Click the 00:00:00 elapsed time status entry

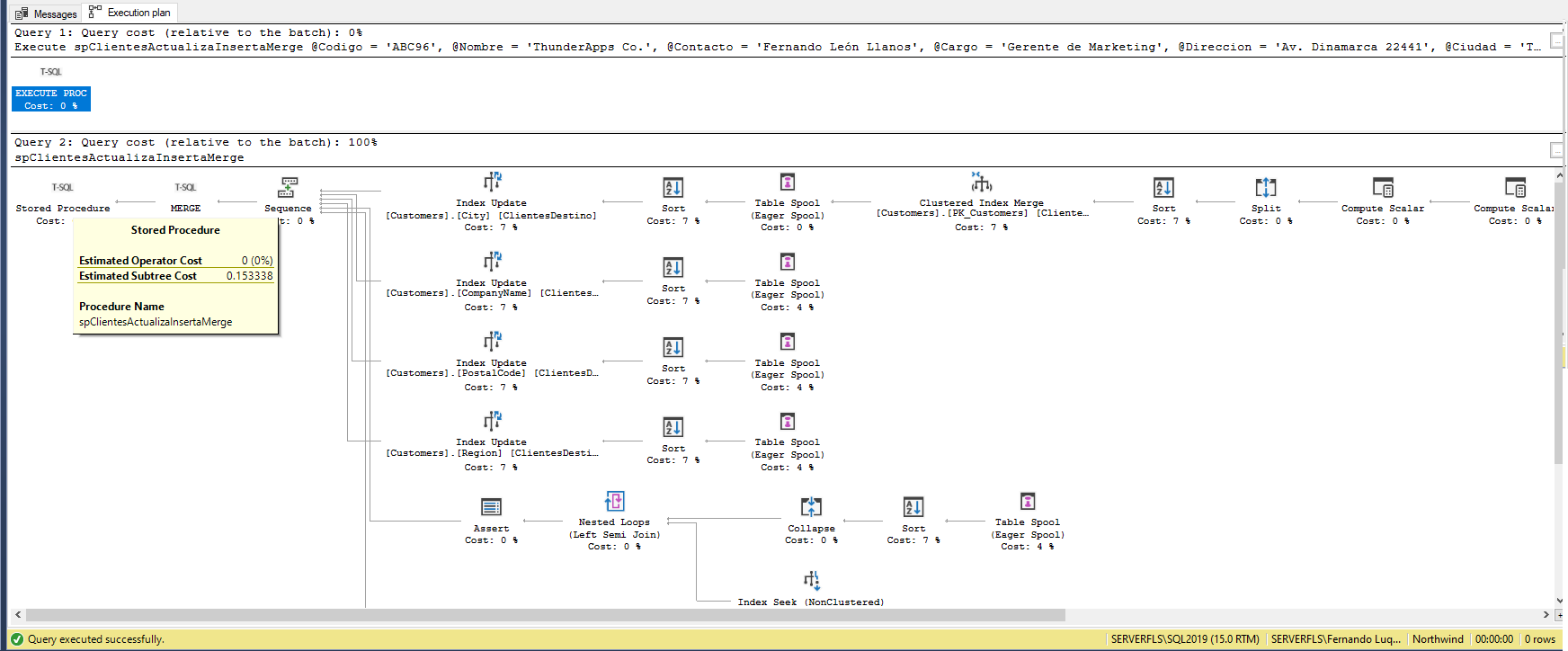click(1494, 639)
